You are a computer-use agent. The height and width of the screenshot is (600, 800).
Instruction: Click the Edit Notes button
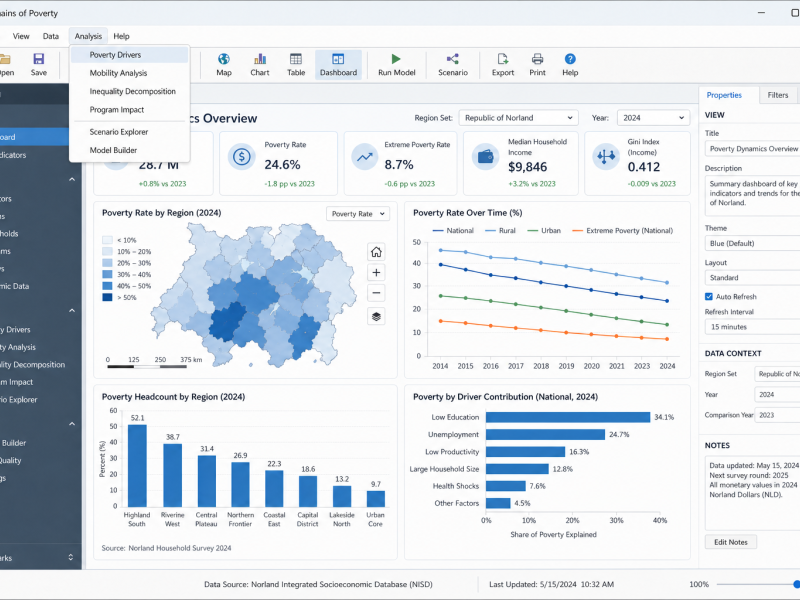pyautogui.click(x=731, y=542)
